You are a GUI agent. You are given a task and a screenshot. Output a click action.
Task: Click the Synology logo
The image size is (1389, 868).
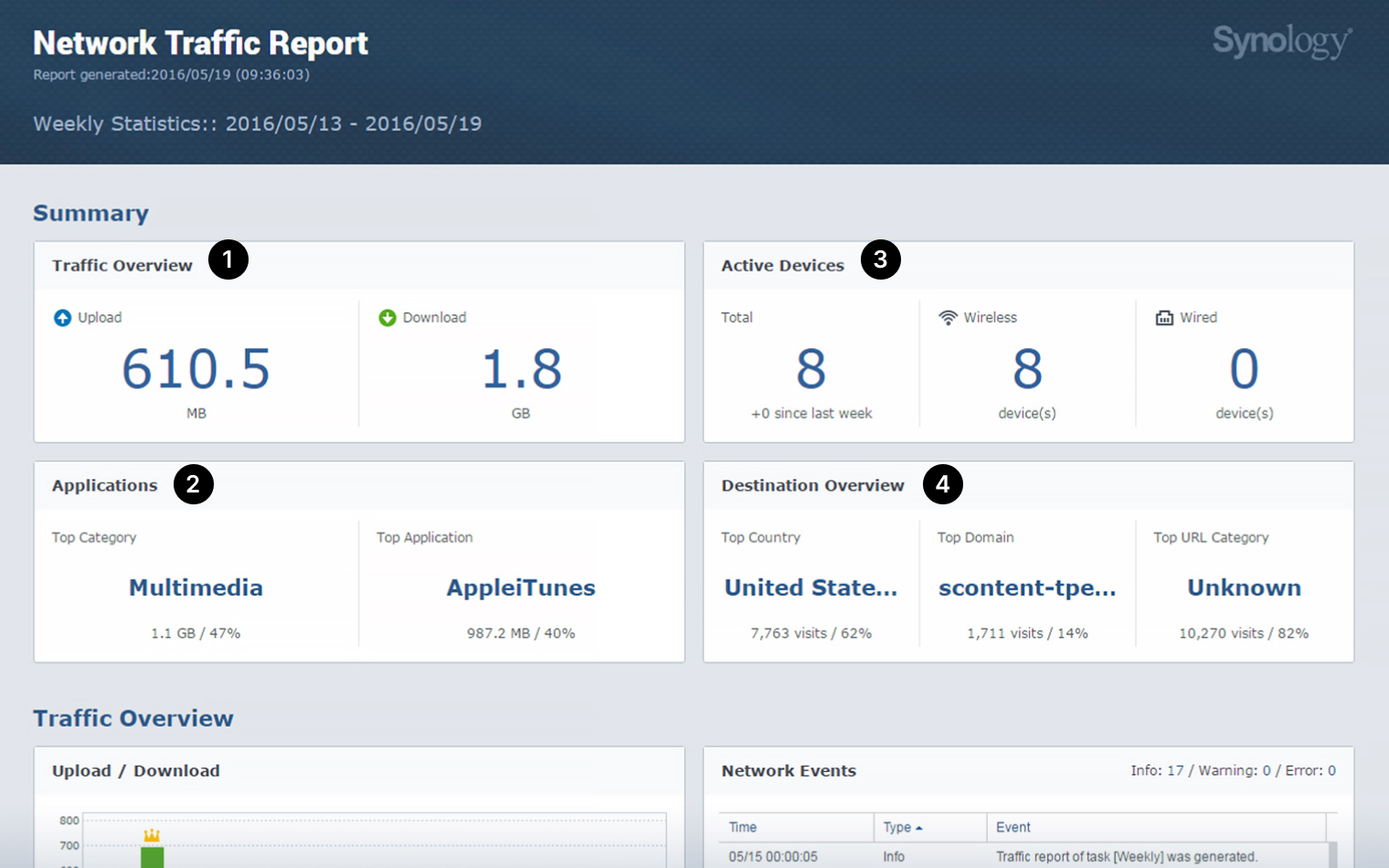click(x=1279, y=41)
